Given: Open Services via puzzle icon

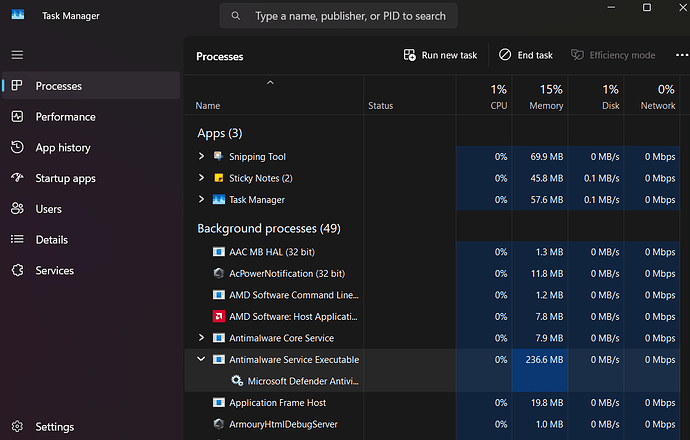Looking at the screenshot, I should [x=17, y=270].
